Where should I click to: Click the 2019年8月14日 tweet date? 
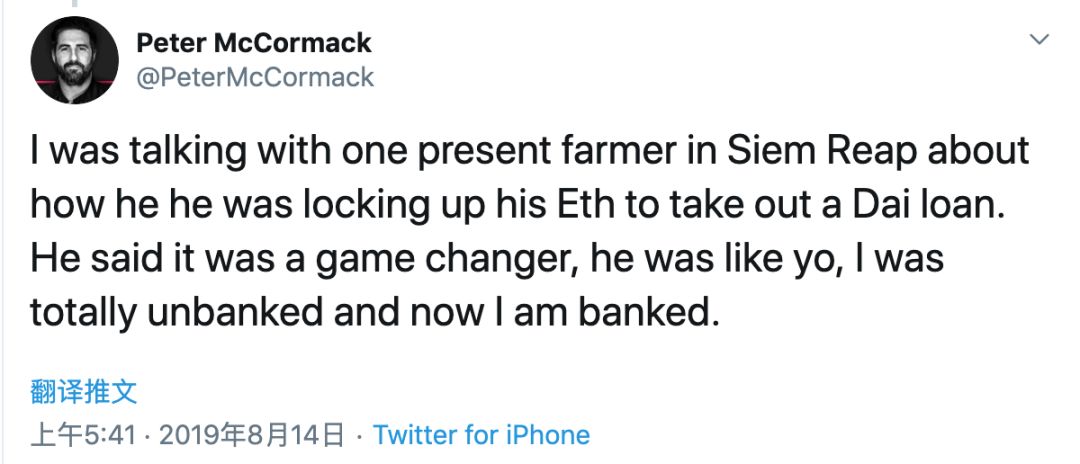coord(252,436)
